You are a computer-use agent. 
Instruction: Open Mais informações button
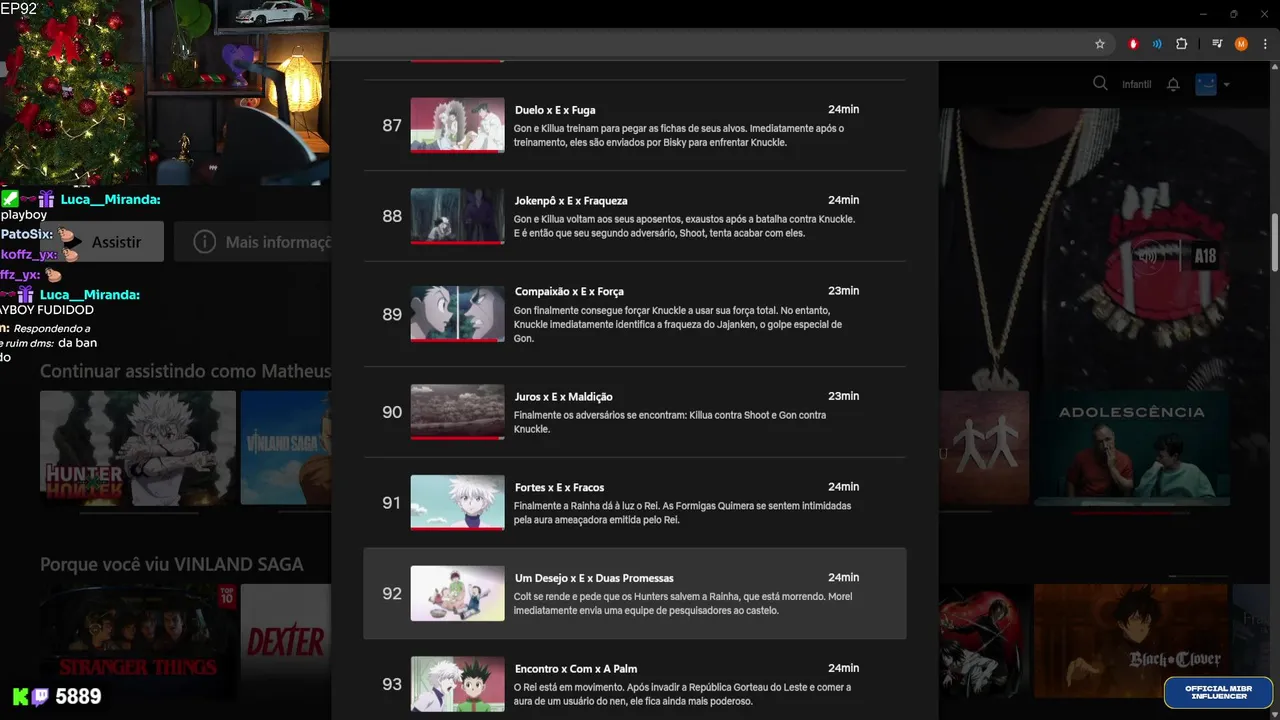coord(253,242)
